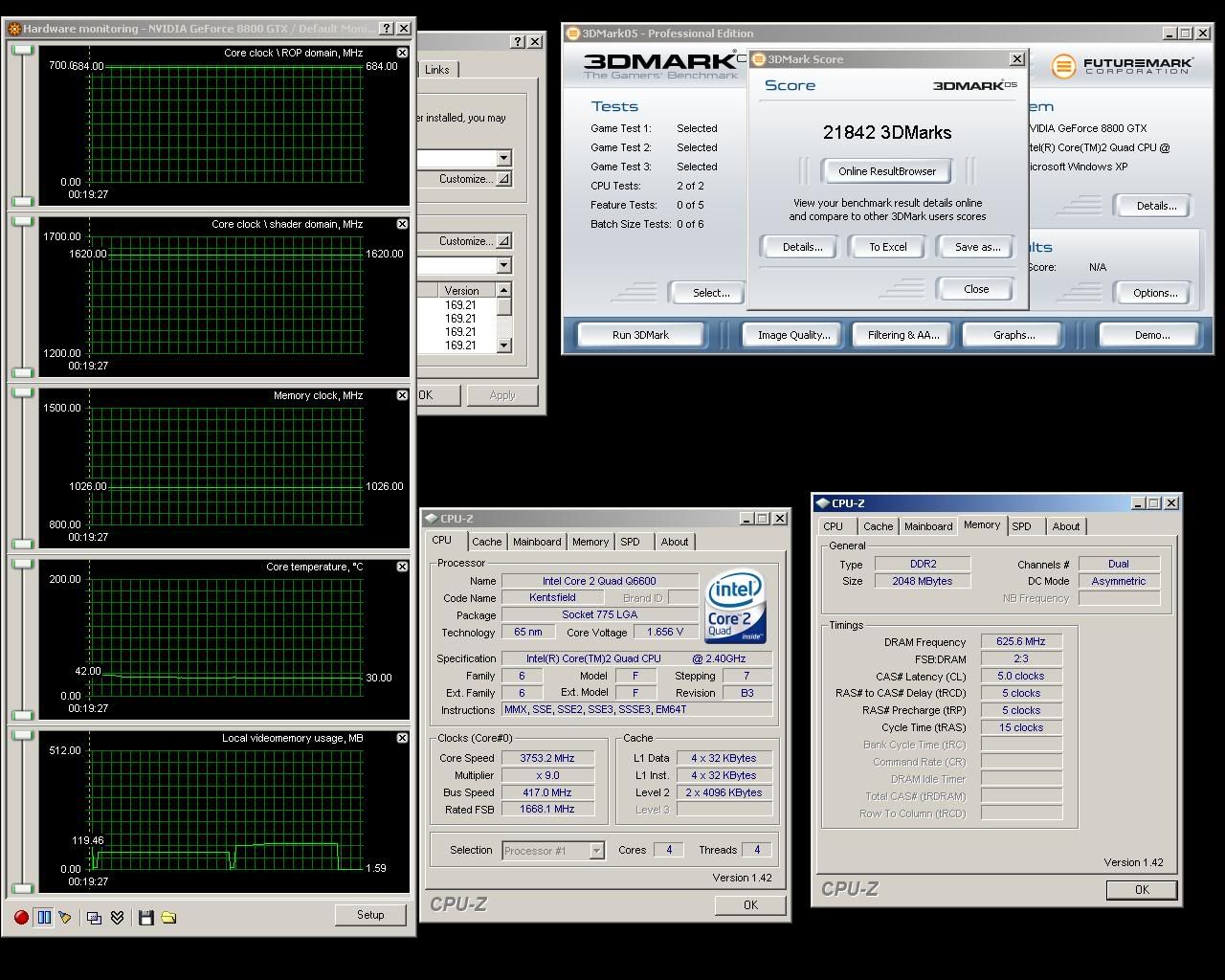Click the clear history broom icon
Image resolution: width=1225 pixels, height=980 pixels.
coord(65,917)
